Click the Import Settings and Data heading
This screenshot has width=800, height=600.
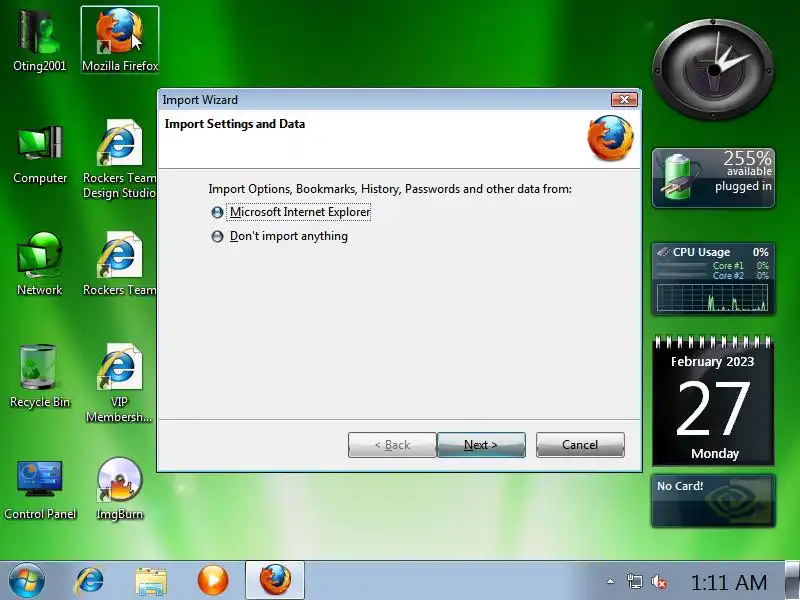pyautogui.click(x=235, y=124)
